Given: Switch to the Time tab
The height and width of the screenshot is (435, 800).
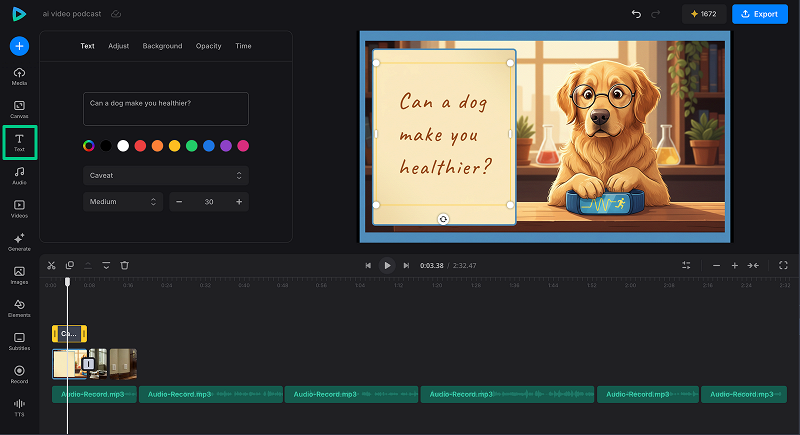Looking at the screenshot, I should (243, 46).
